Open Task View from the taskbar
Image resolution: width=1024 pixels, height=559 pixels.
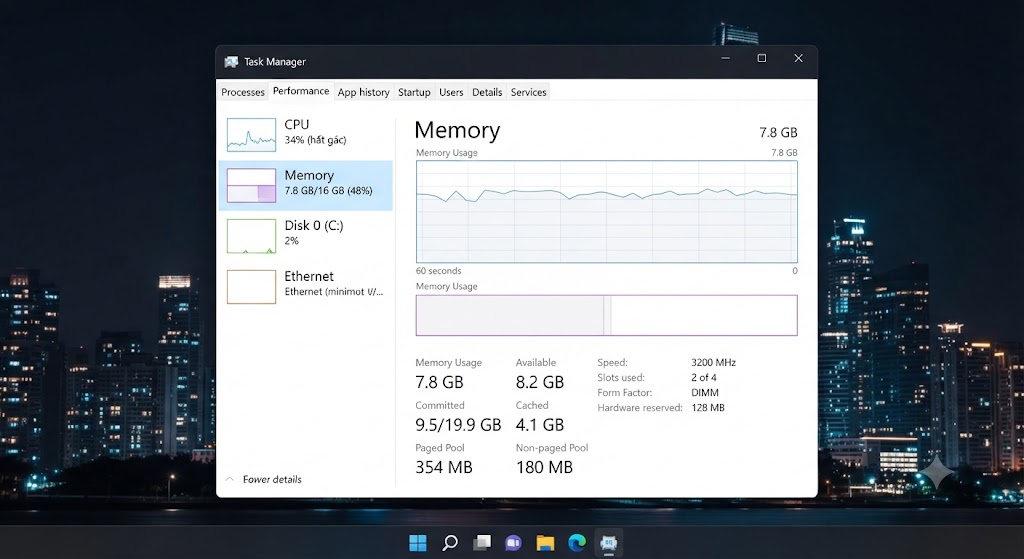click(x=482, y=542)
